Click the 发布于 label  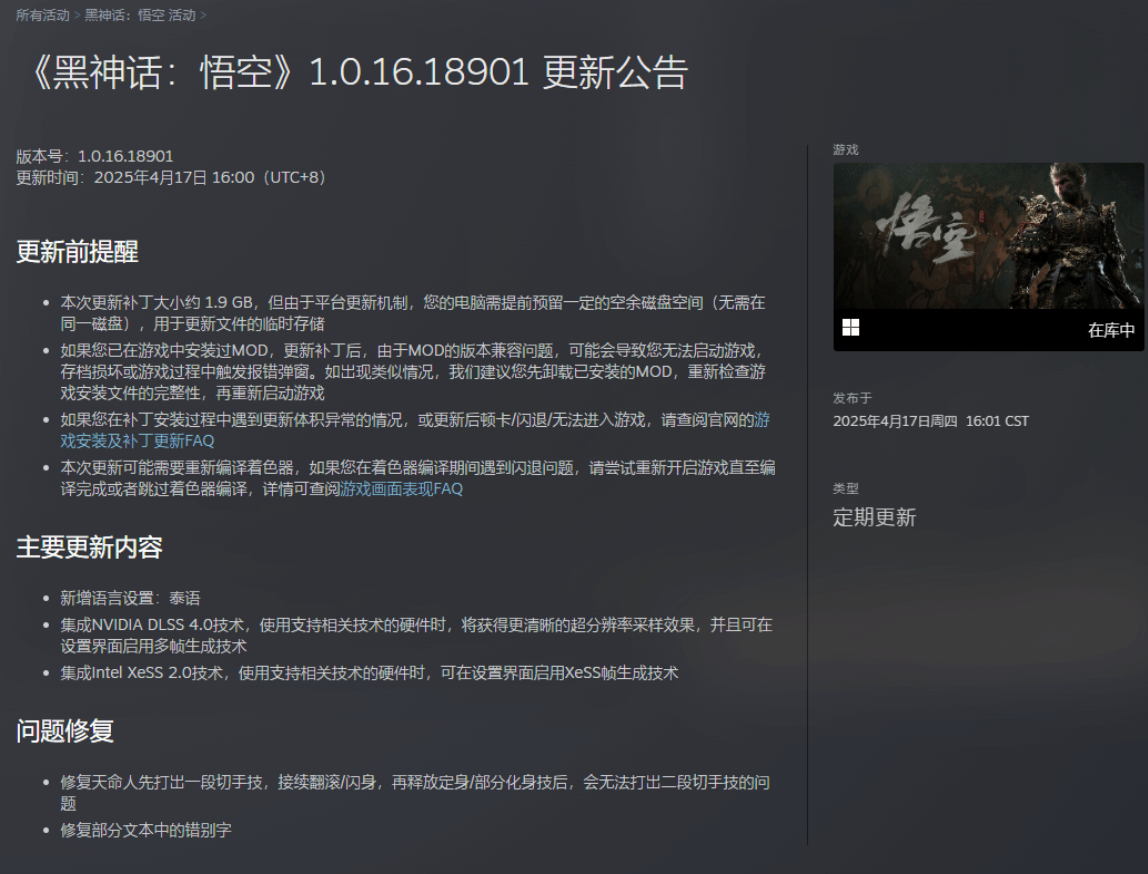(852, 398)
